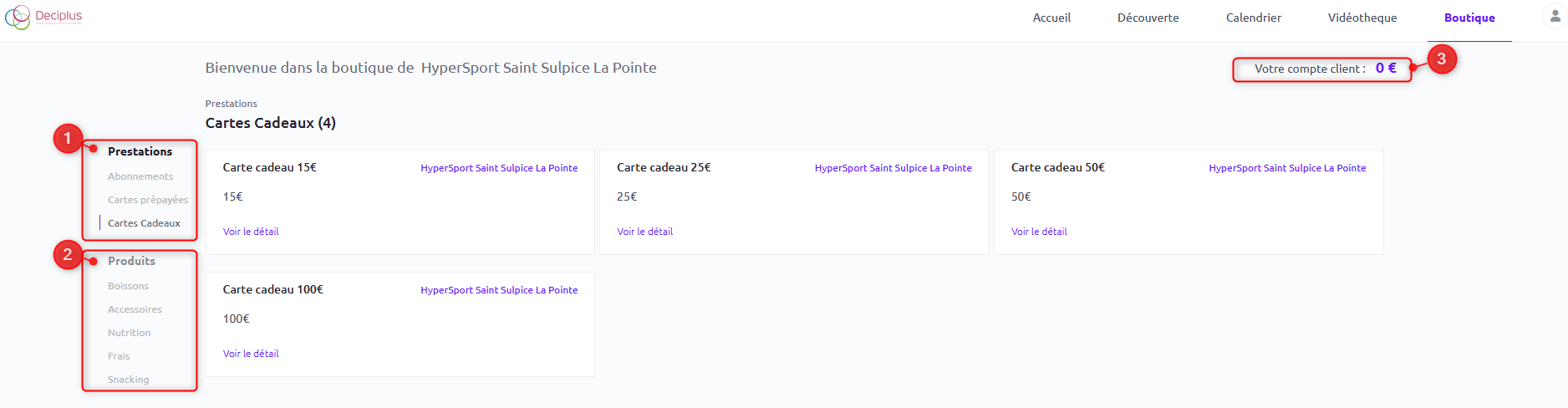Open the Boissons product category
This screenshot has height=408, width=1568.
pos(128,286)
